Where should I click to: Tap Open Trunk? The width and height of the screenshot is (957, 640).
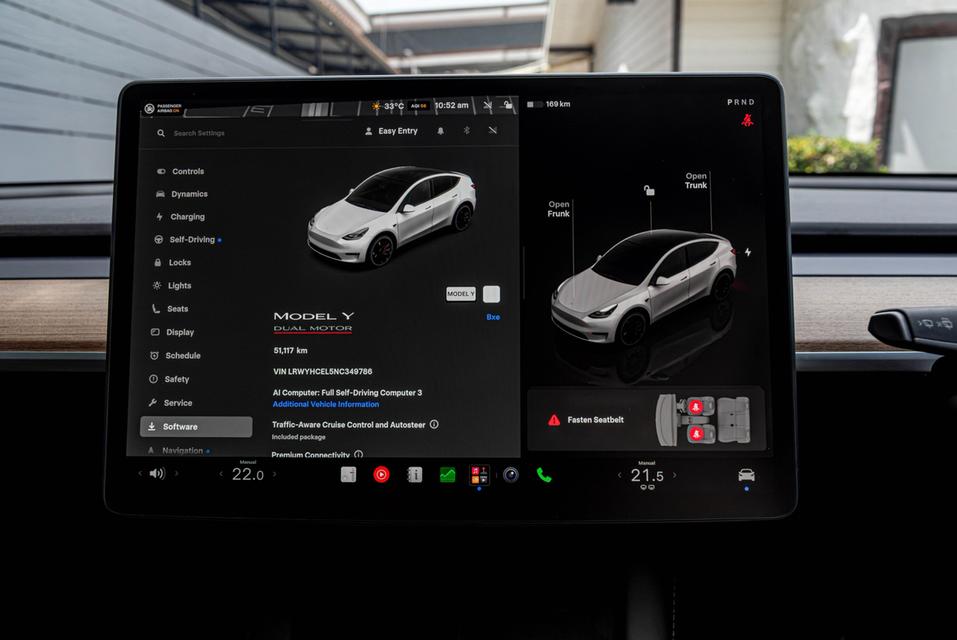696,181
